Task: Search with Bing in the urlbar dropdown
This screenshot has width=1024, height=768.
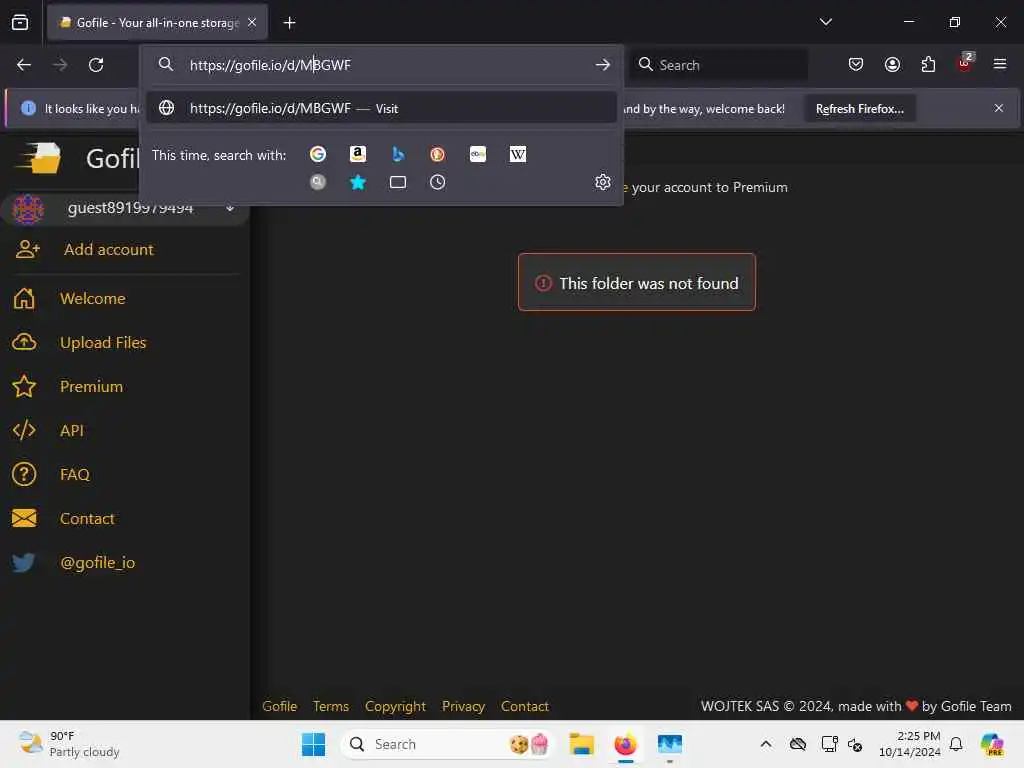Action: pyautogui.click(x=398, y=154)
